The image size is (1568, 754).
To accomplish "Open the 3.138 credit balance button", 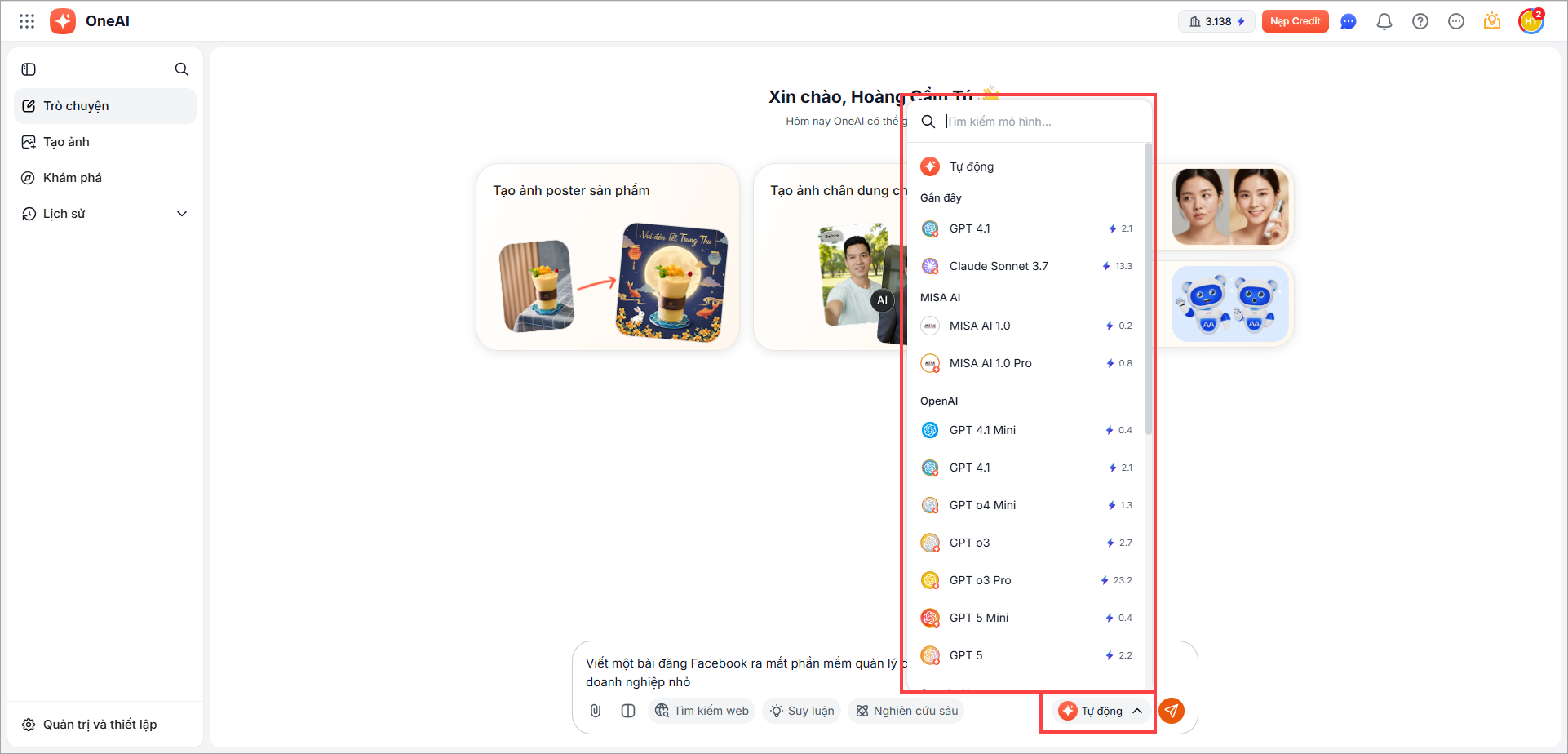I will (x=1216, y=21).
